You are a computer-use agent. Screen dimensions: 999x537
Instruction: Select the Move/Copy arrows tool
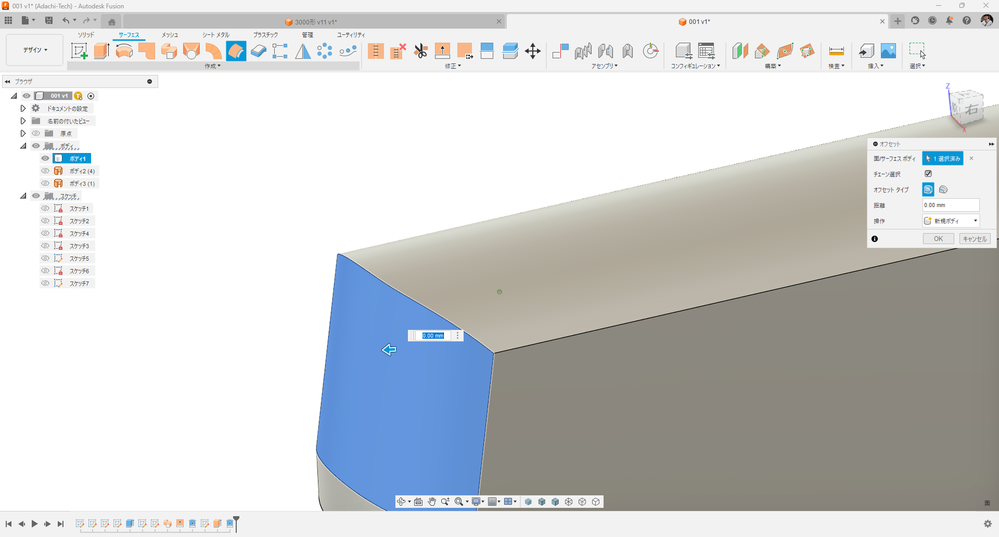(x=533, y=51)
